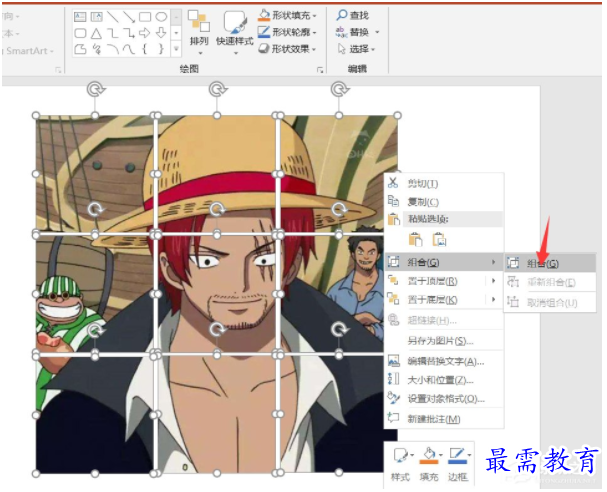Screen dimensions: 607x492
Task: Click 填充 fill button in mini toolbar
Action: pos(430,465)
